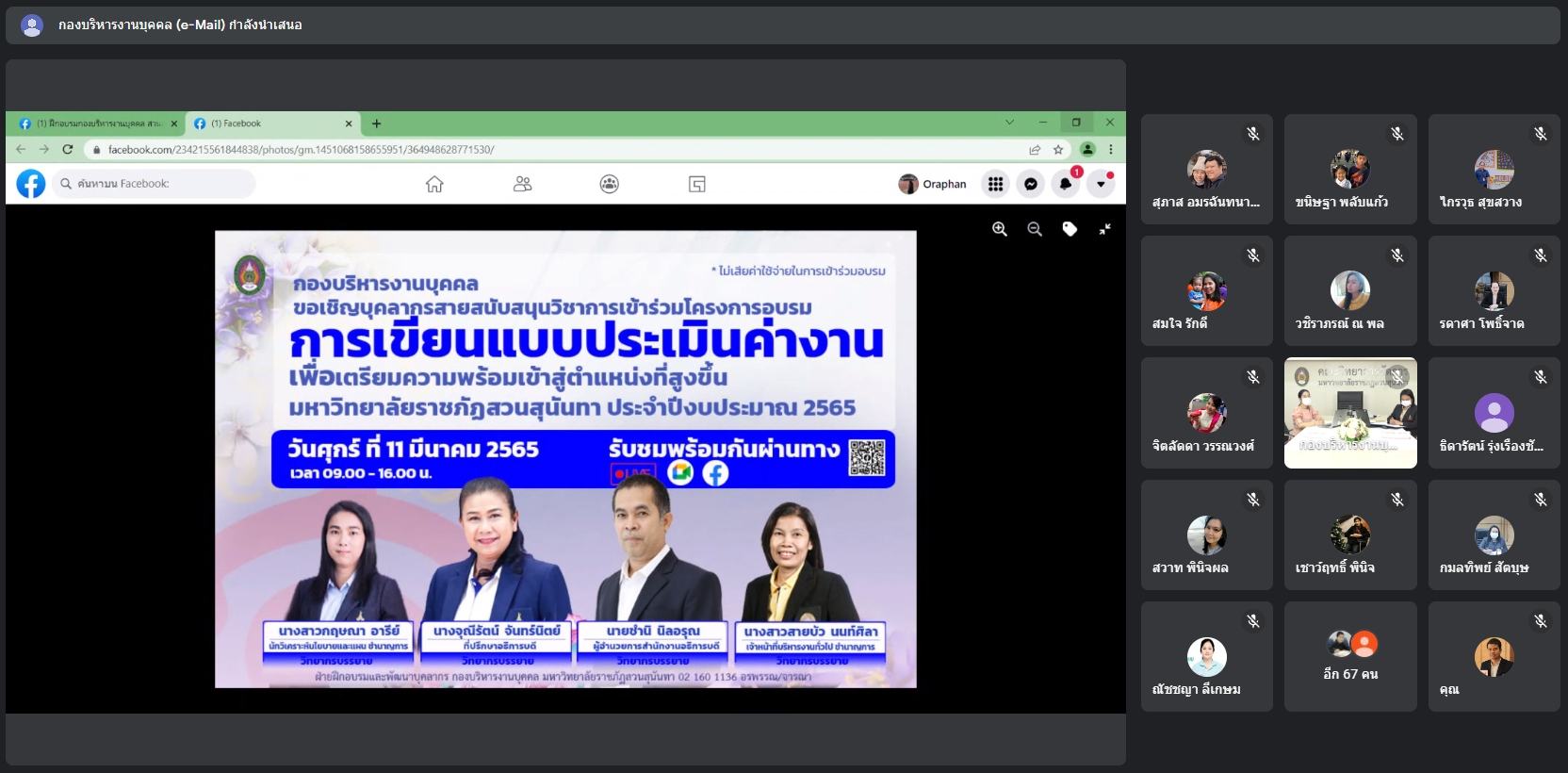Toggle fullscreen photo view
The image size is (1568, 773).
[1104, 229]
